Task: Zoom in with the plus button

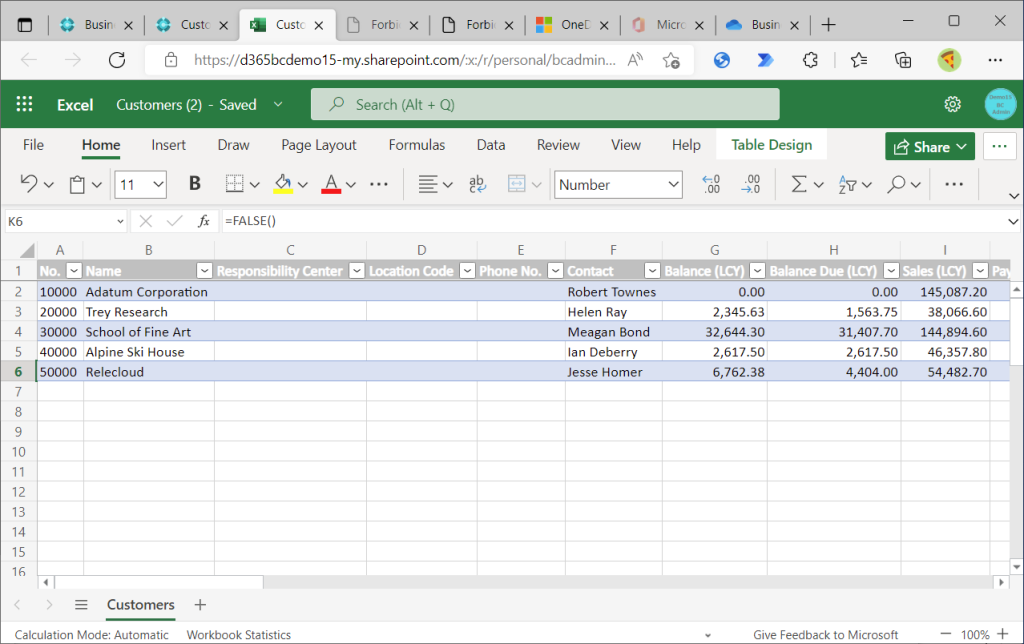Action: click(x=1002, y=634)
